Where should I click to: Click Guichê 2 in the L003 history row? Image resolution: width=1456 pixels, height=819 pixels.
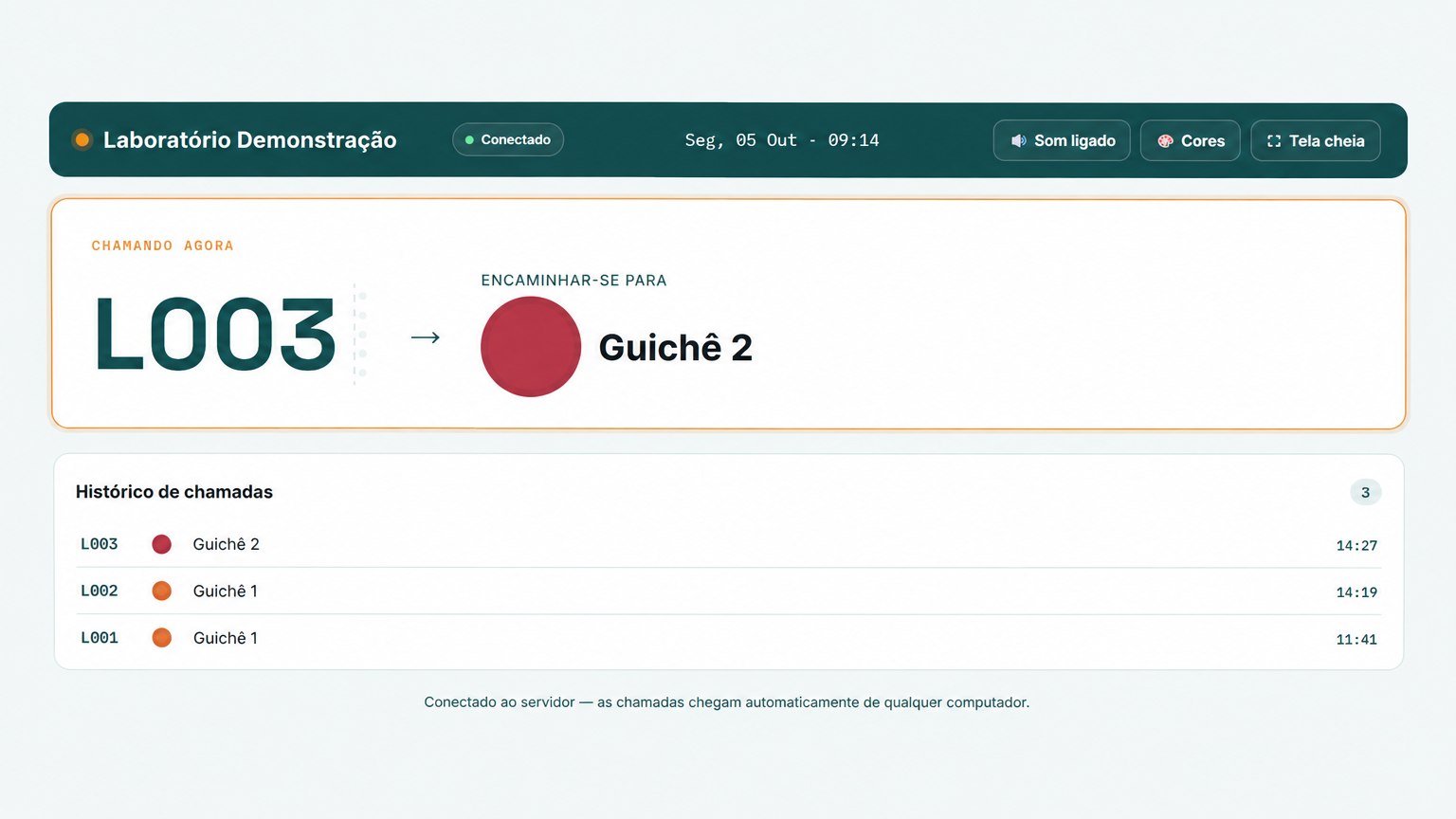[227, 544]
